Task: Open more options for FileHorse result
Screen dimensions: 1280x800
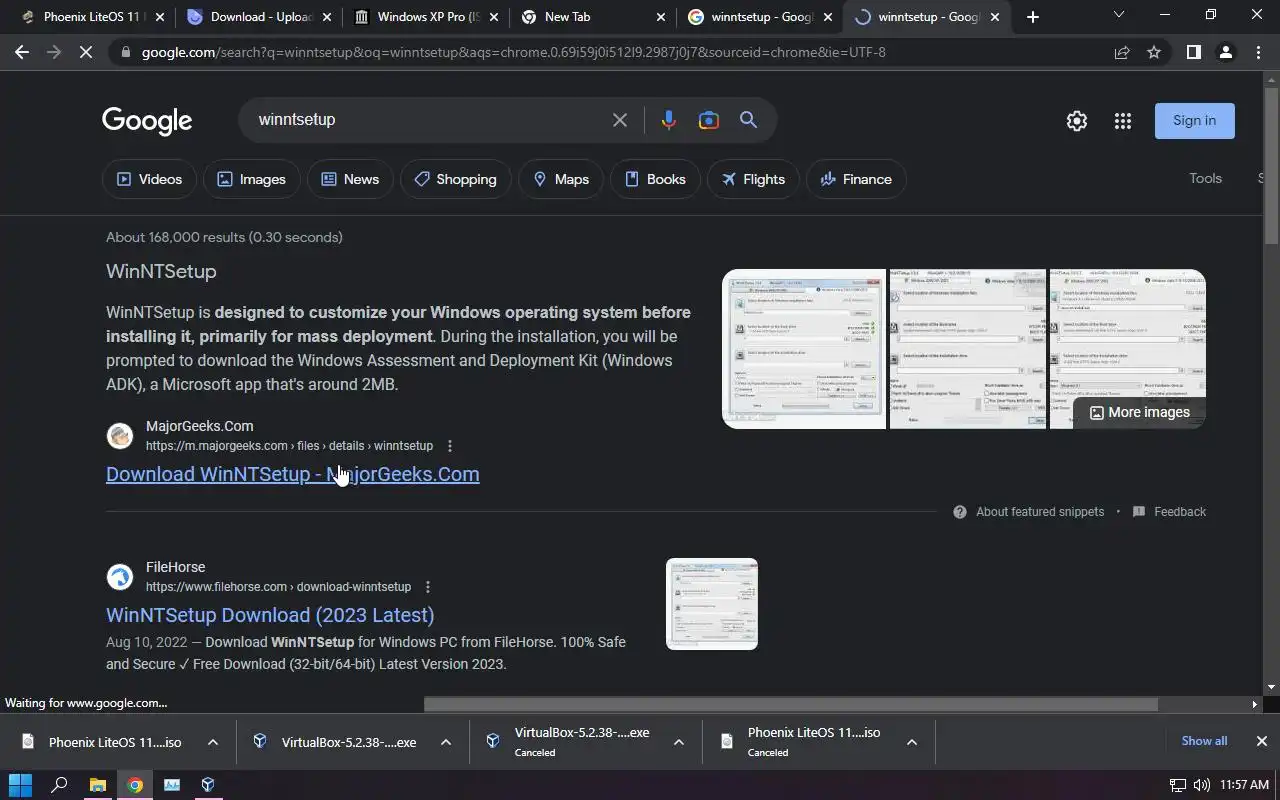Action: coord(428,587)
